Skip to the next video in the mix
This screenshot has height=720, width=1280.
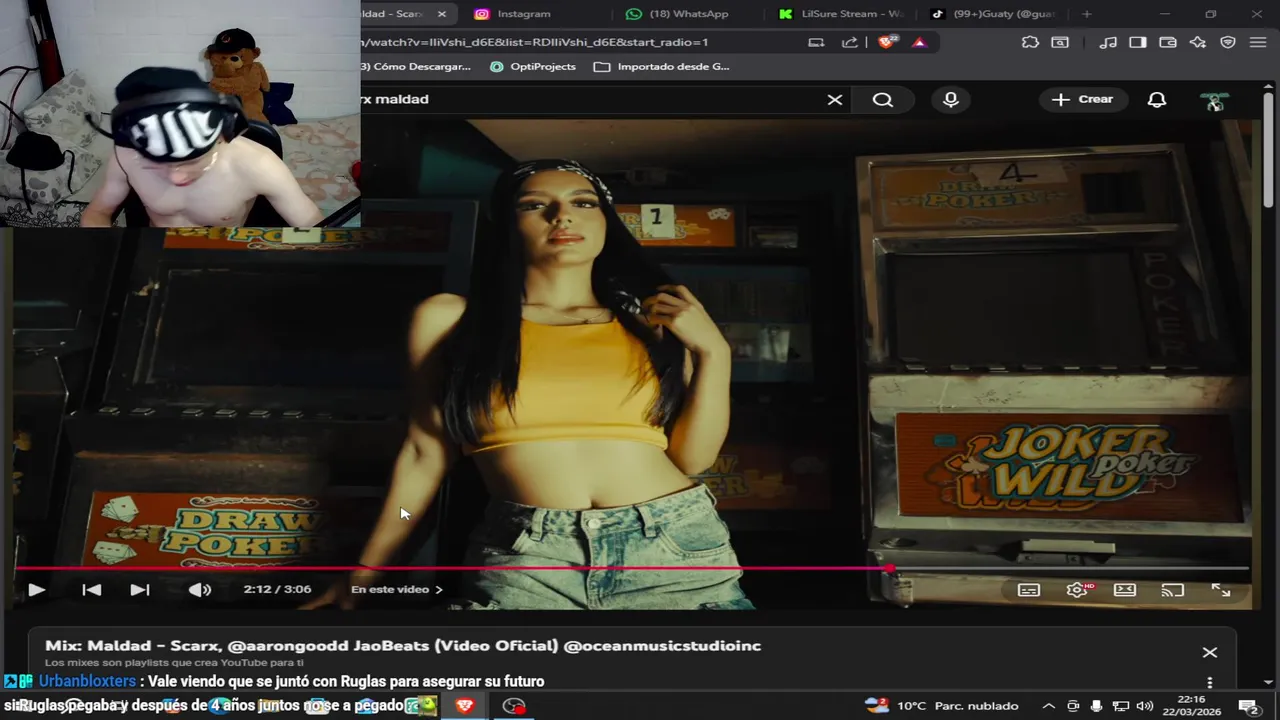[x=140, y=590]
